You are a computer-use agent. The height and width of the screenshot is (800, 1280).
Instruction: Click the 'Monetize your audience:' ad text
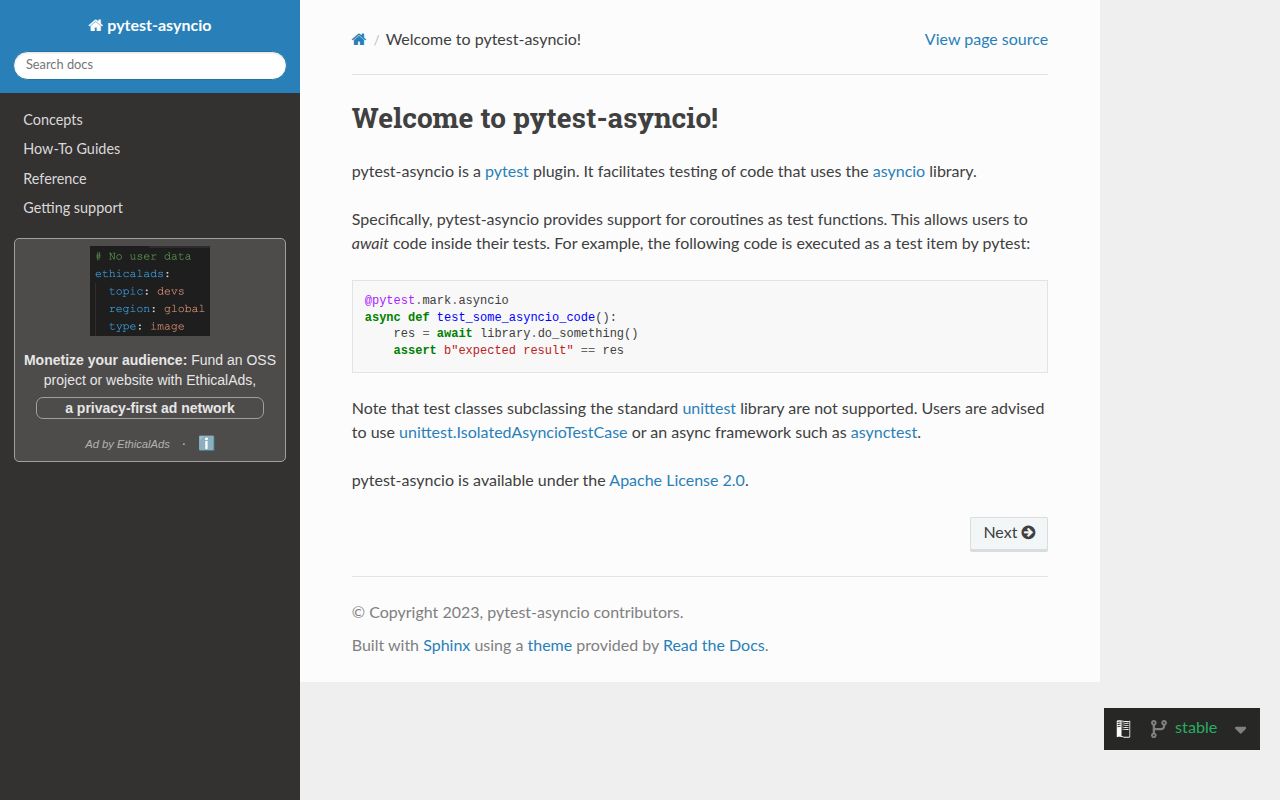[105, 360]
